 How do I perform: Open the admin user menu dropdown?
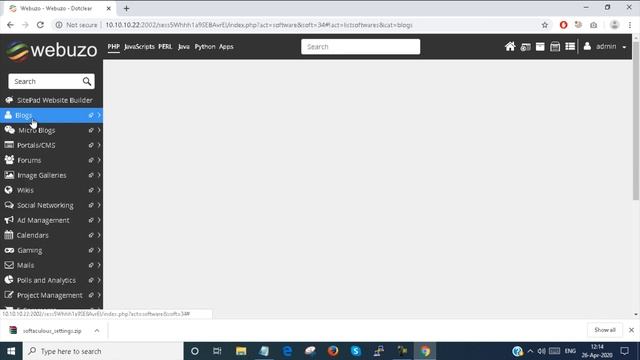tap(605, 47)
